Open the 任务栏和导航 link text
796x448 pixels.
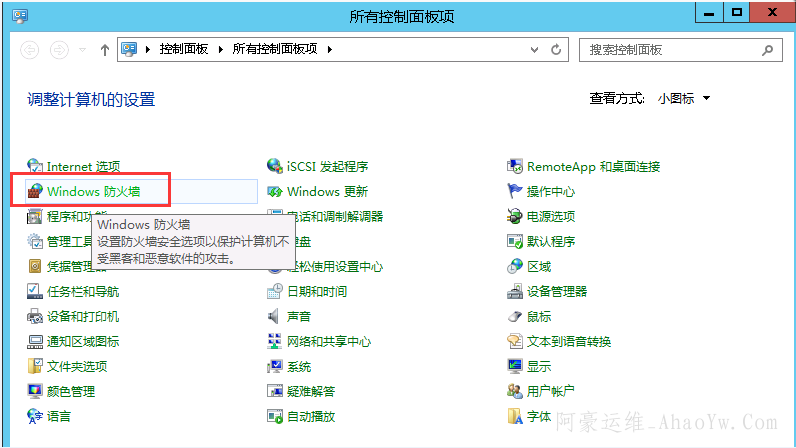(83, 292)
